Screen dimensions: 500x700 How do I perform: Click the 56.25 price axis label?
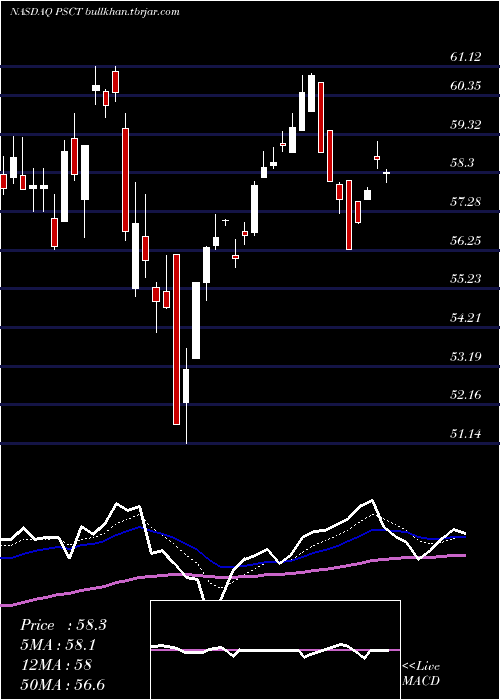click(466, 241)
